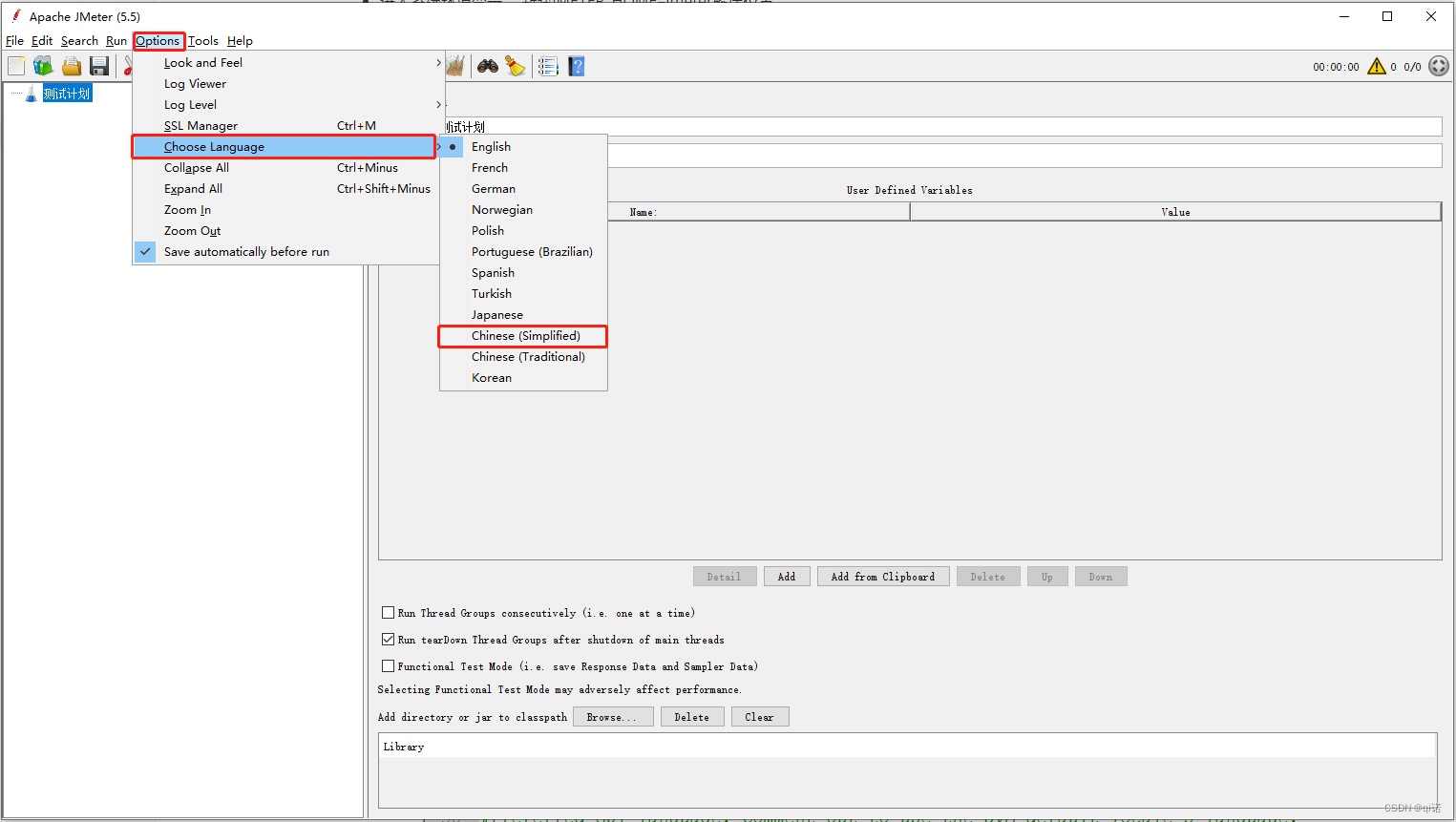Open the Search menu
The image size is (1456, 822).
[79, 41]
